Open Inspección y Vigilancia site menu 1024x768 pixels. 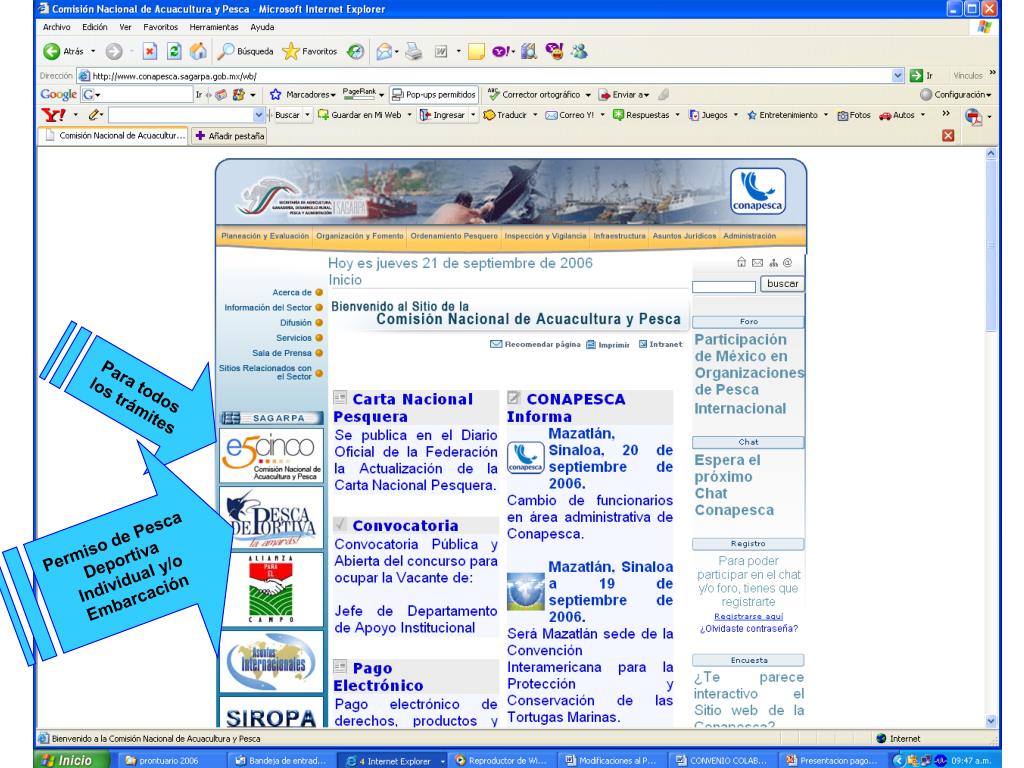(545, 236)
